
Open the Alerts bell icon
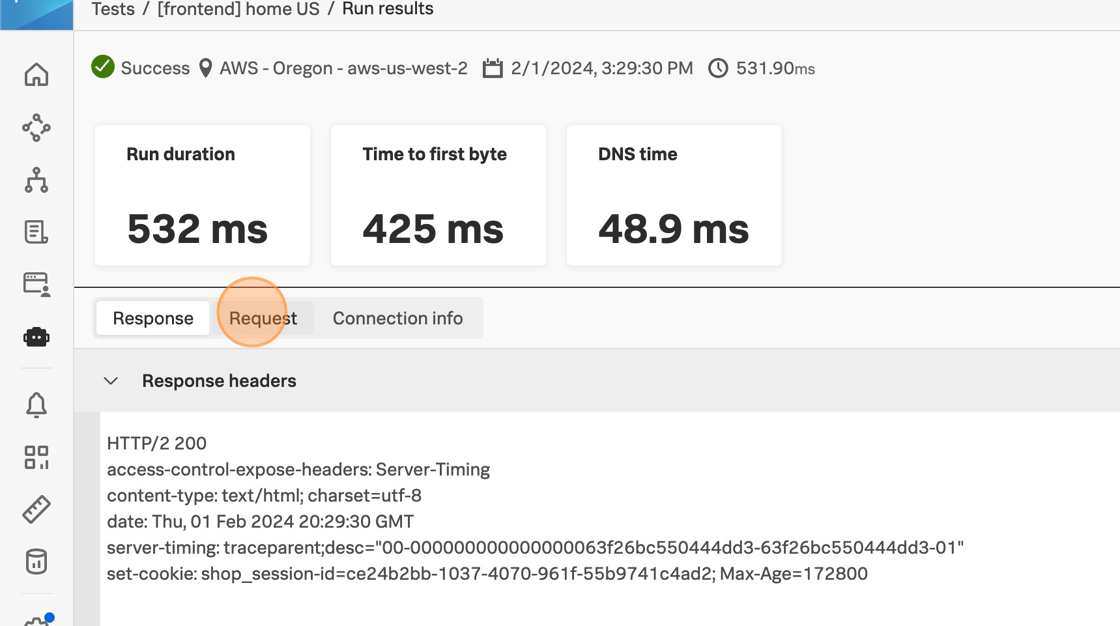36,405
